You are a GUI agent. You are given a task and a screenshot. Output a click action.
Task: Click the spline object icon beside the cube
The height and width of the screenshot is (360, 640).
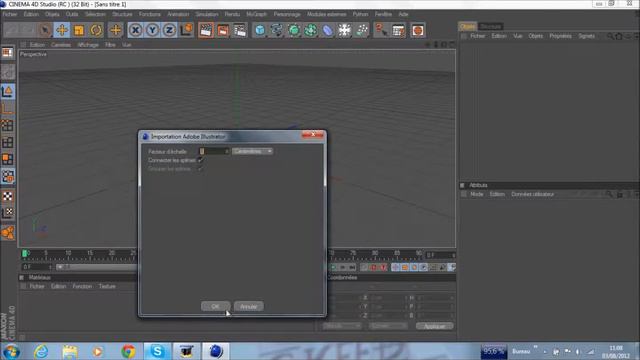[277, 30]
